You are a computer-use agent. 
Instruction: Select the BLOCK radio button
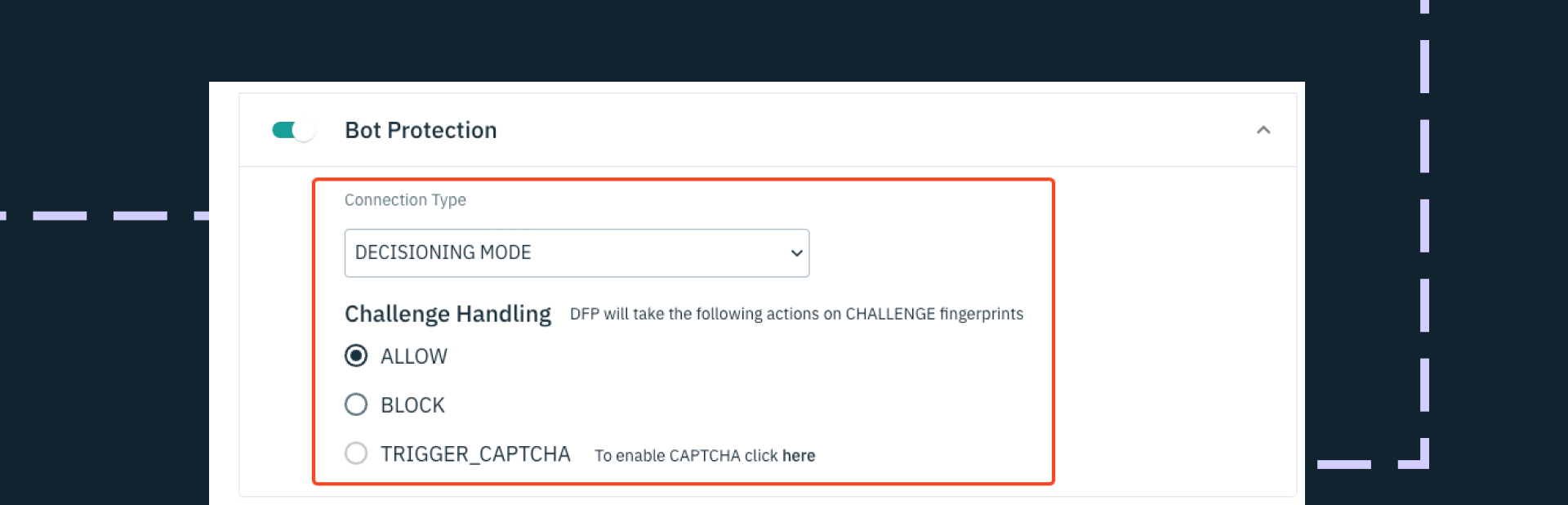point(356,404)
